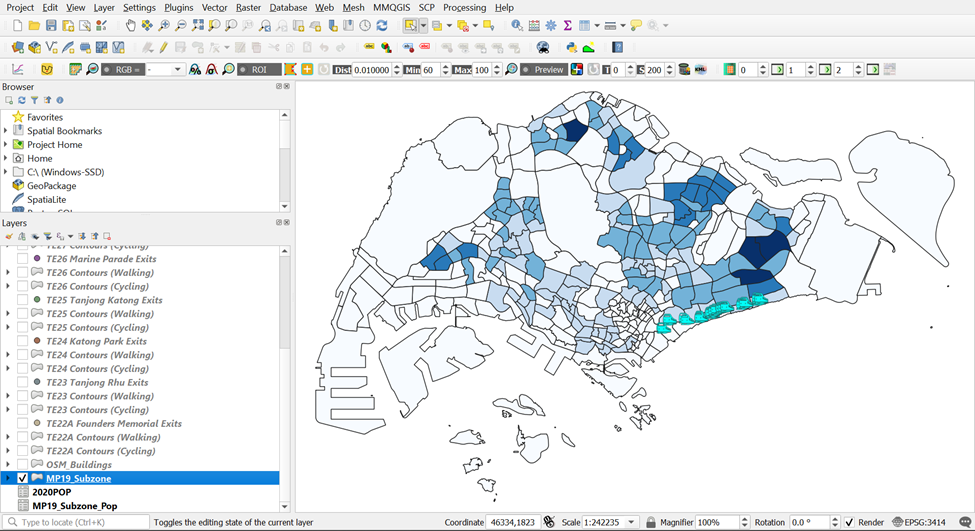Click the Save Project floppy disk icon
The image size is (975, 531).
coord(52,25)
